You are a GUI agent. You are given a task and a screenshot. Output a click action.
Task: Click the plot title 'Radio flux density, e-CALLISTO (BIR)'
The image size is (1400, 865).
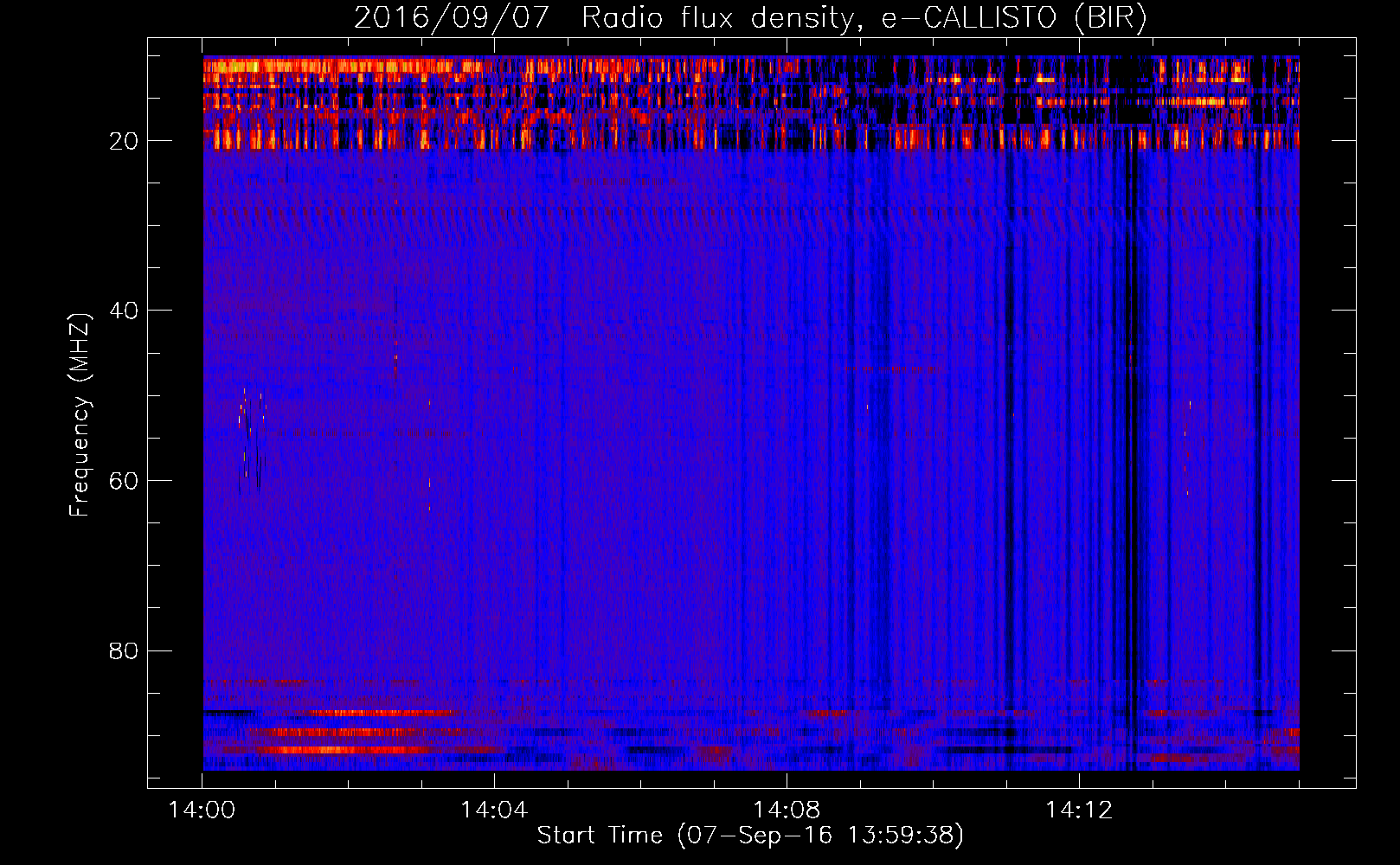point(864,18)
